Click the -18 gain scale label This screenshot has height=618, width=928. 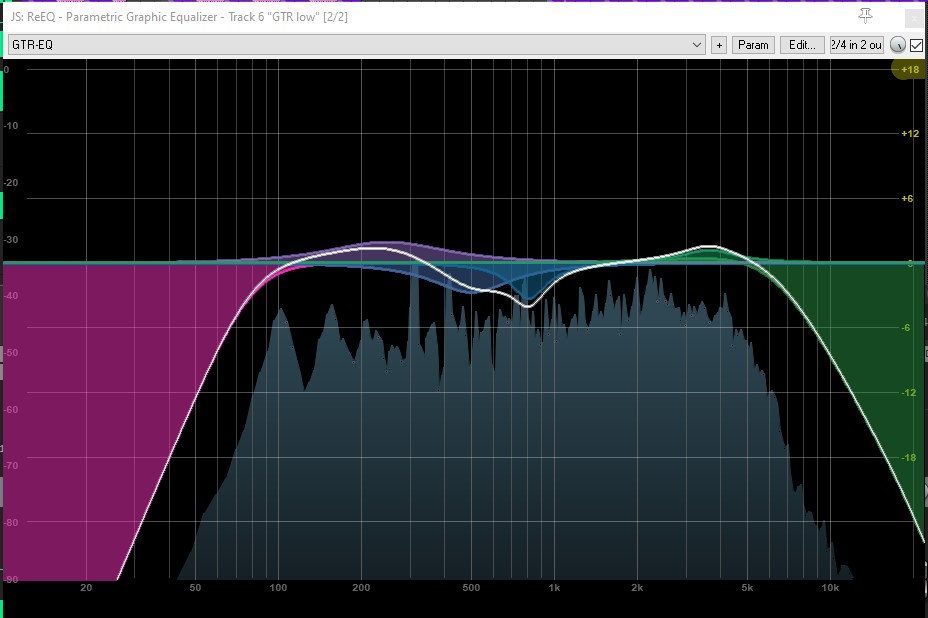908,457
